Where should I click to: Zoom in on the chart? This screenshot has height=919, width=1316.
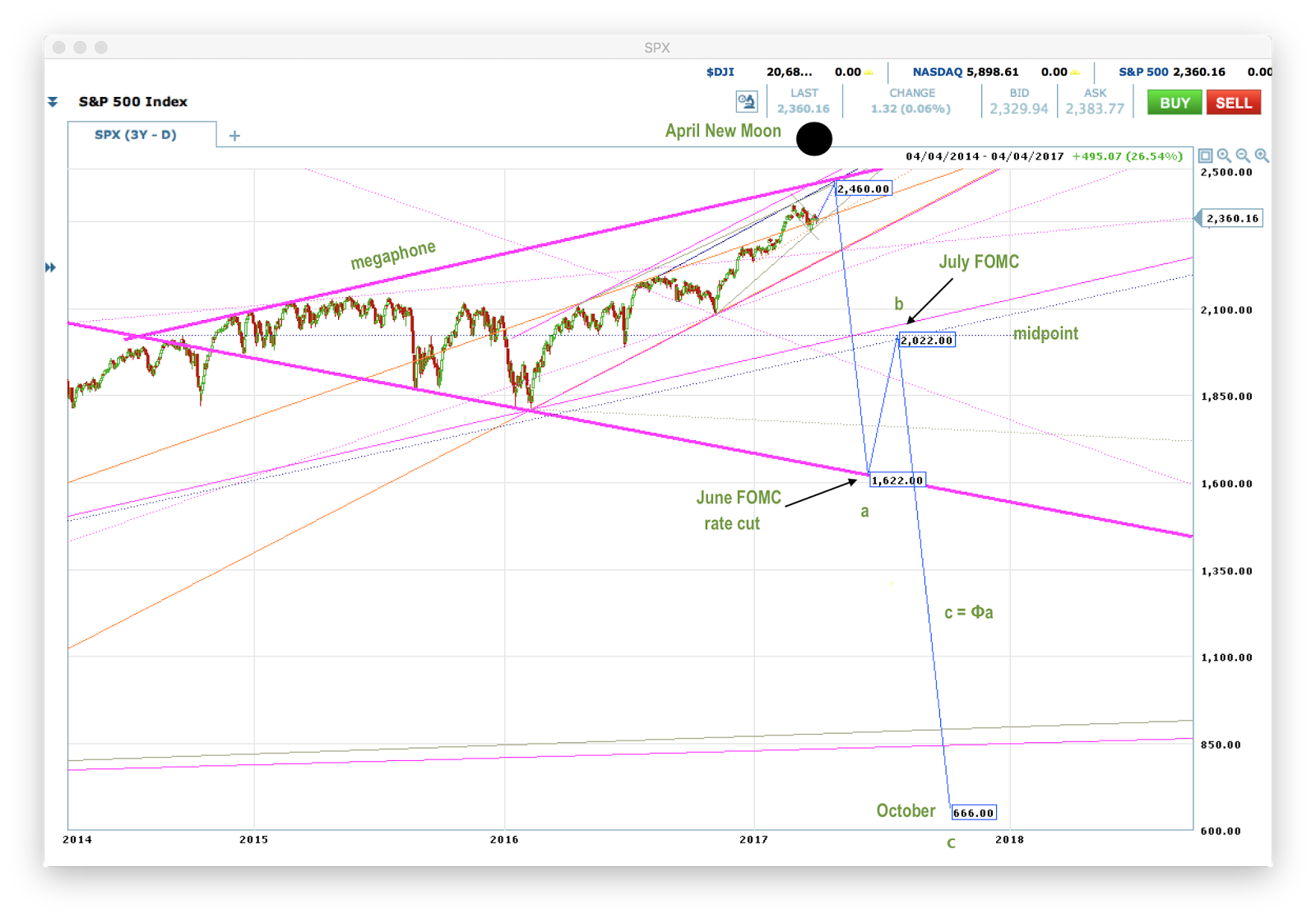click(x=1262, y=155)
